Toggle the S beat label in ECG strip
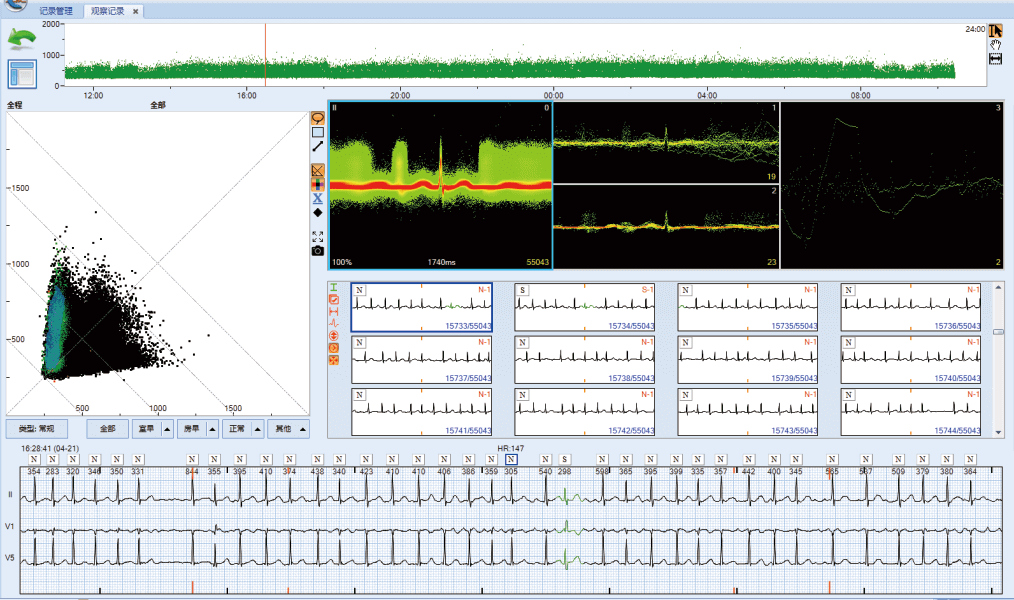Screen dimensions: 1014x600 coord(565,459)
